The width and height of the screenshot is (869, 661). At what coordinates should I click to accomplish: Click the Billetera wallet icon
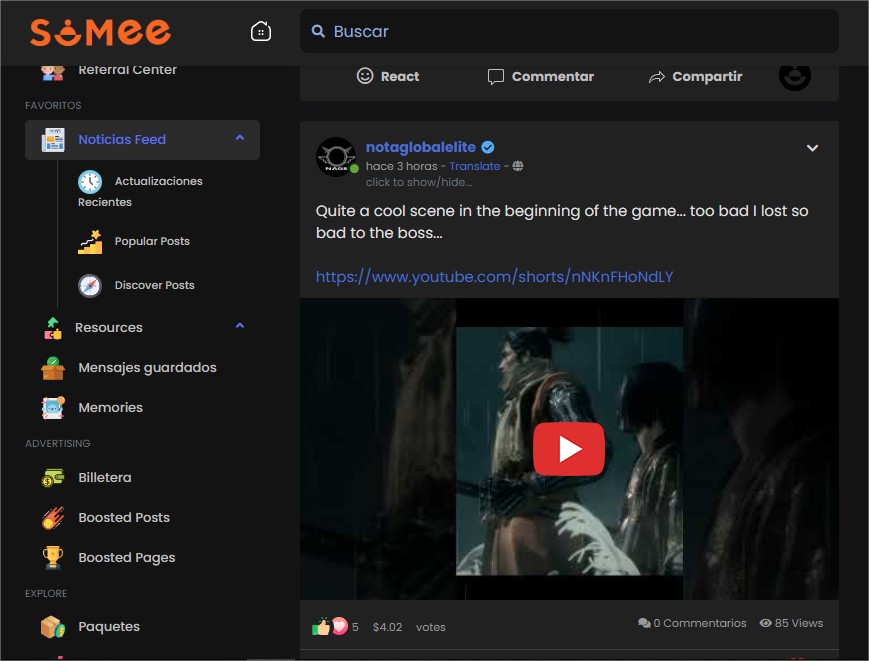click(x=53, y=478)
